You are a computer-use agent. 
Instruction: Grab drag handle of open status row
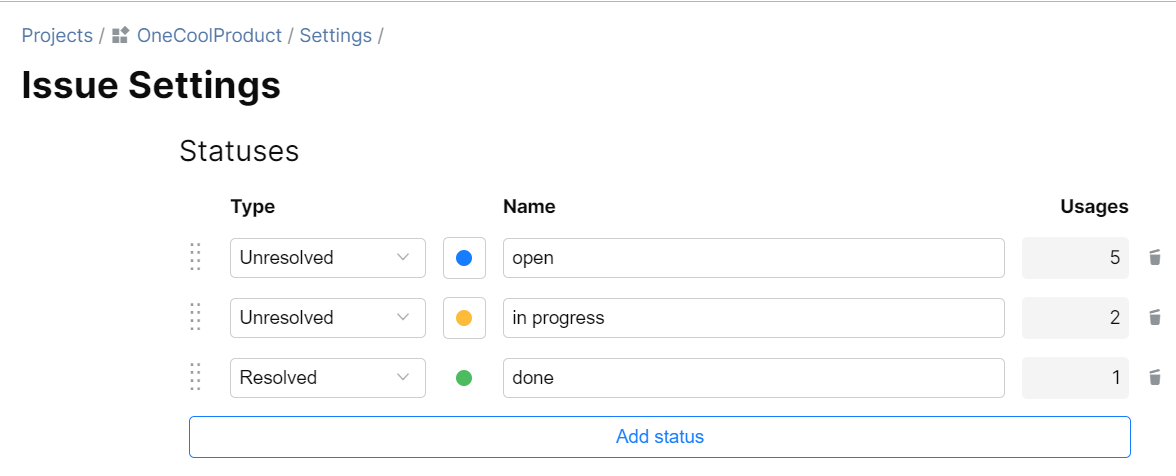[x=196, y=258]
